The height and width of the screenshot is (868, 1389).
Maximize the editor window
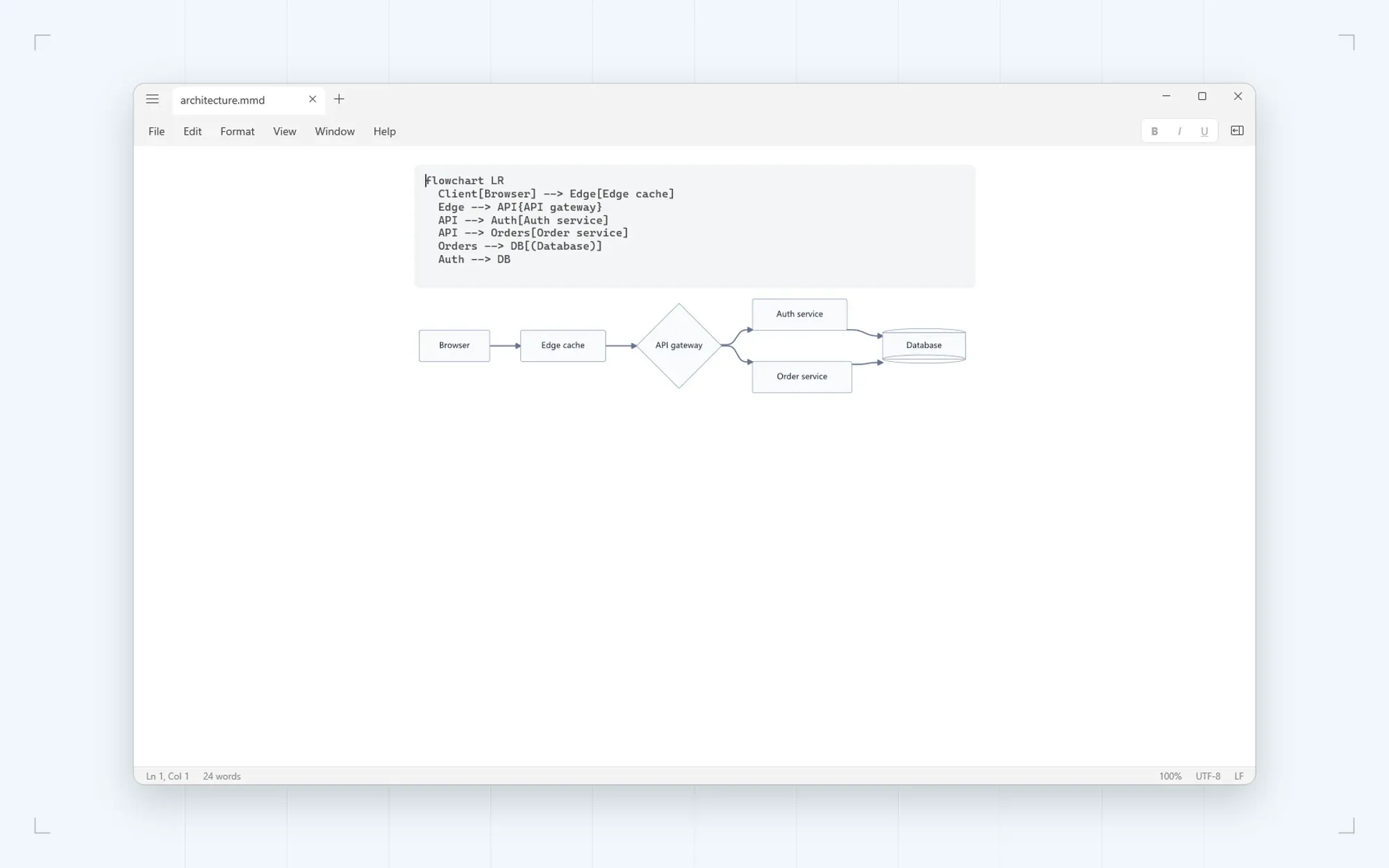pyautogui.click(x=1202, y=97)
